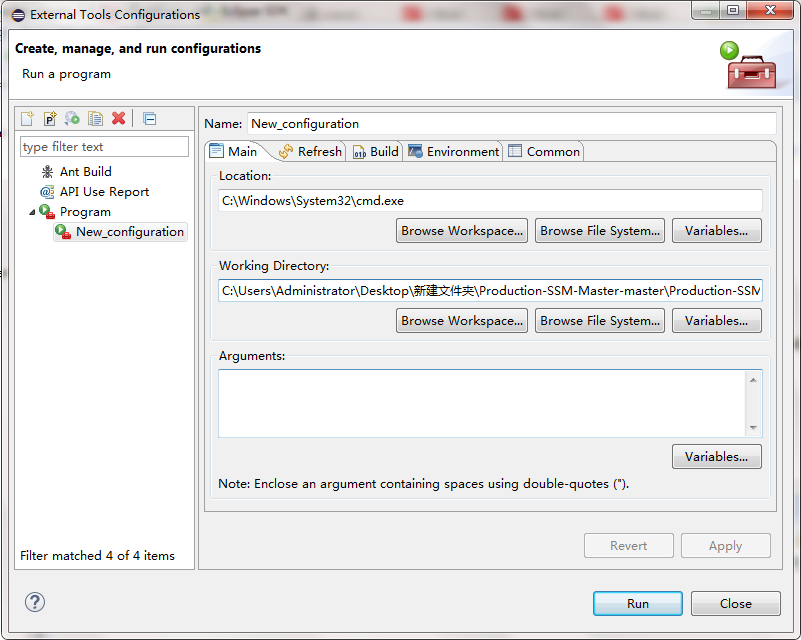Open the Build tab
This screenshot has width=801, height=640.
376,152
